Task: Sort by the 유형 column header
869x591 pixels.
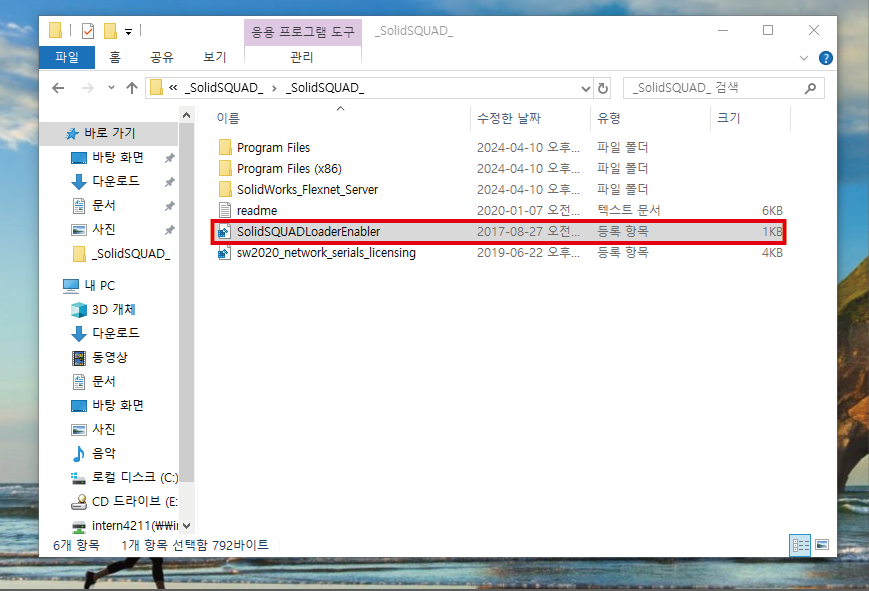Action: click(x=609, y=118)
